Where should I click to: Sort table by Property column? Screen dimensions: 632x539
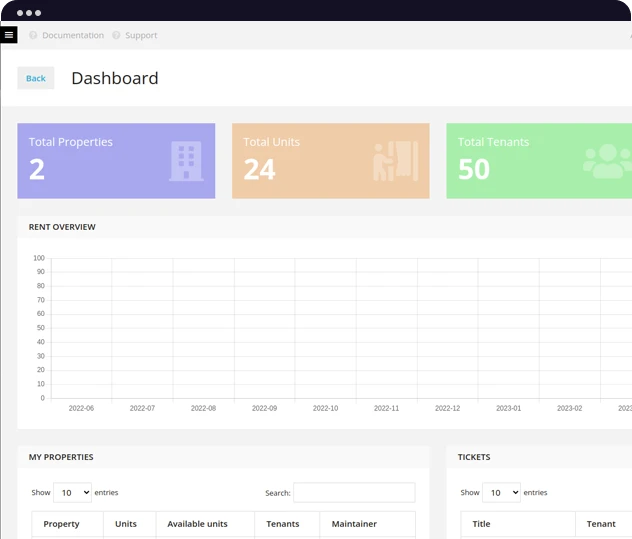click(62, 524)
